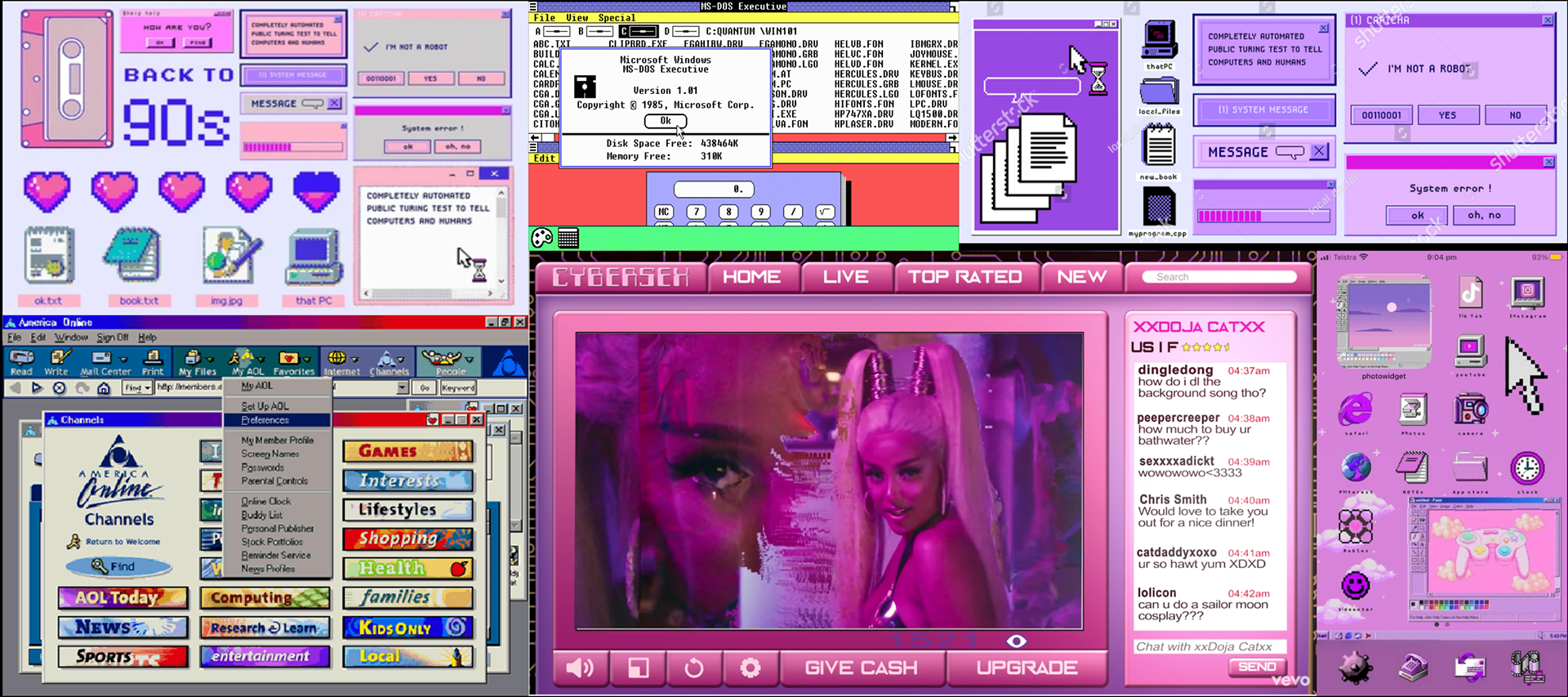Open the Mail Center dropdown arrow in AOL

(123, 360)
